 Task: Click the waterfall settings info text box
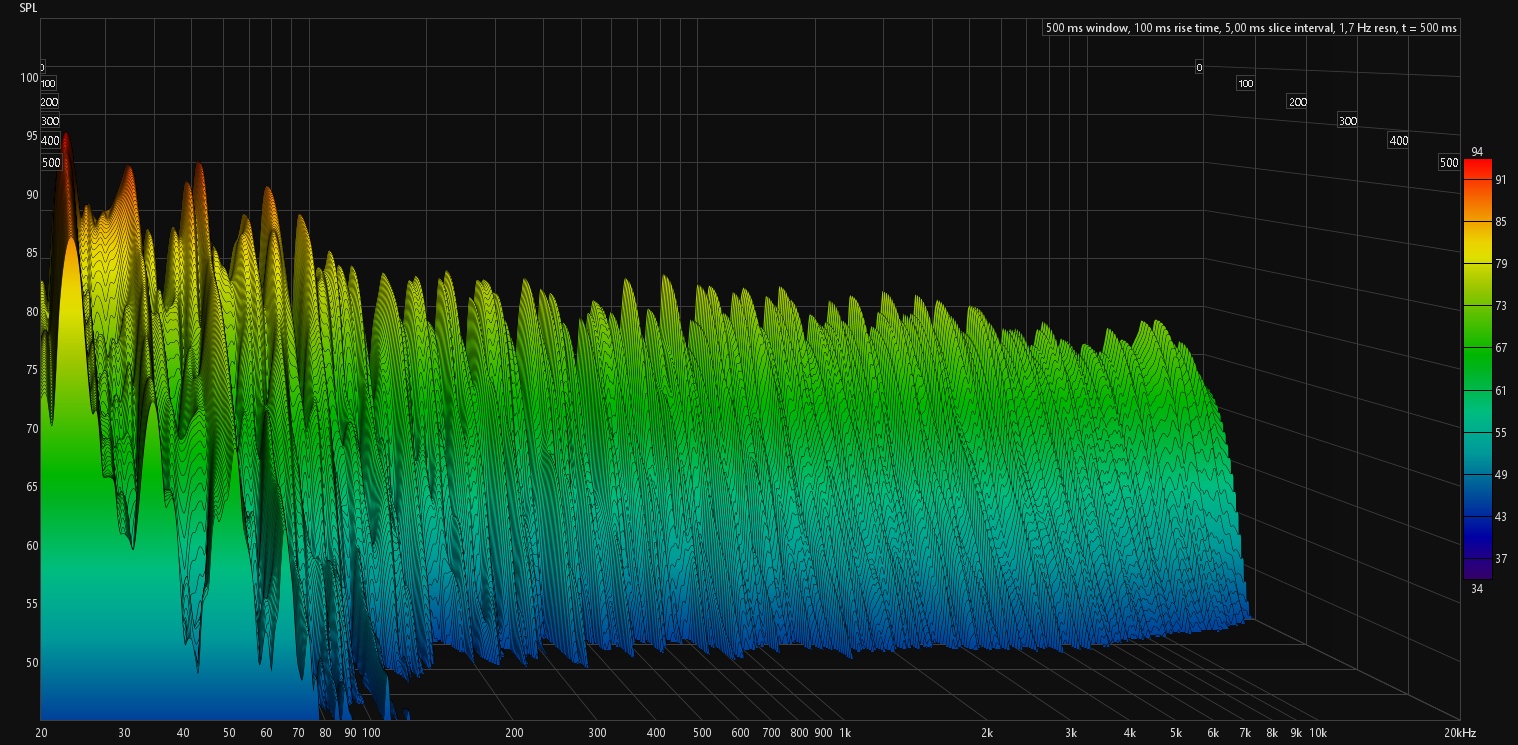coord(1251,28)
